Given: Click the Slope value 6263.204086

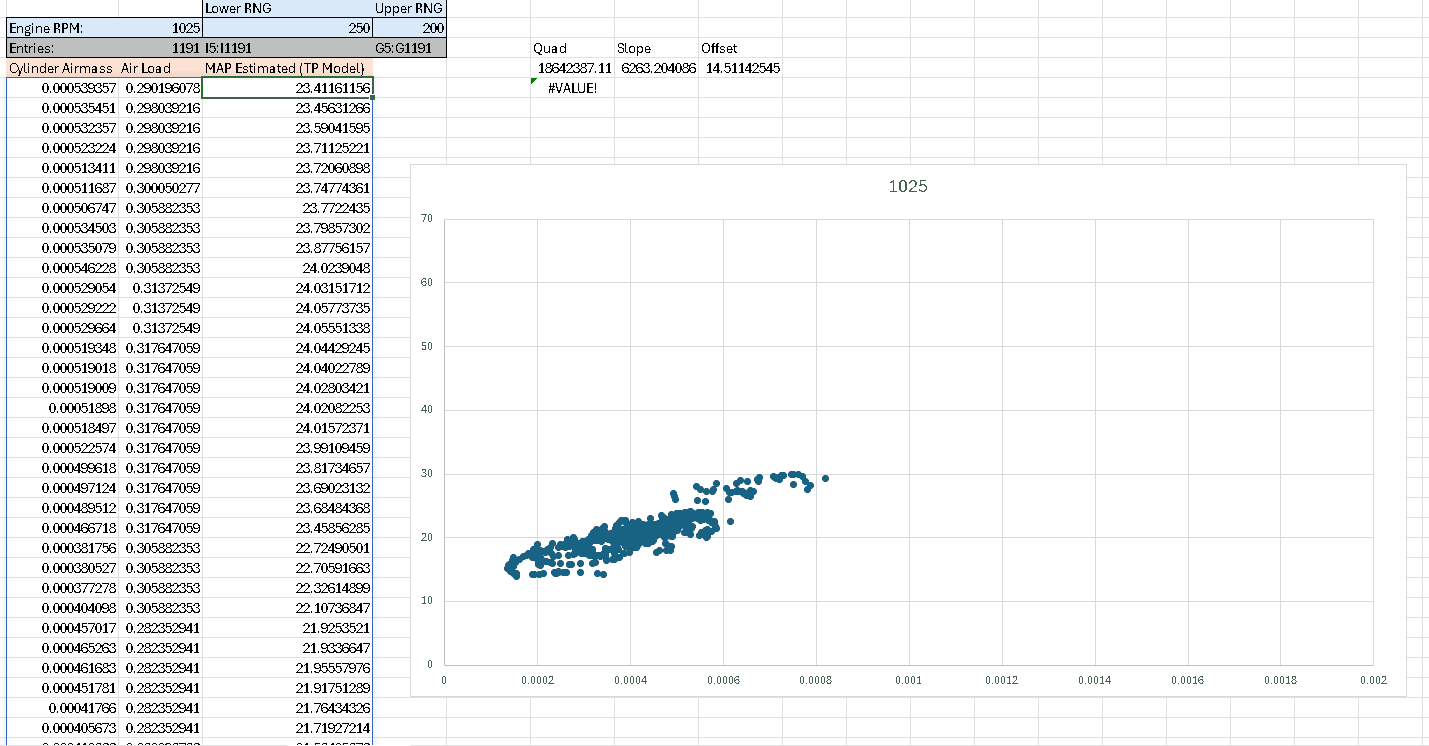Looking at the screenshot, I should pos(658,68).
